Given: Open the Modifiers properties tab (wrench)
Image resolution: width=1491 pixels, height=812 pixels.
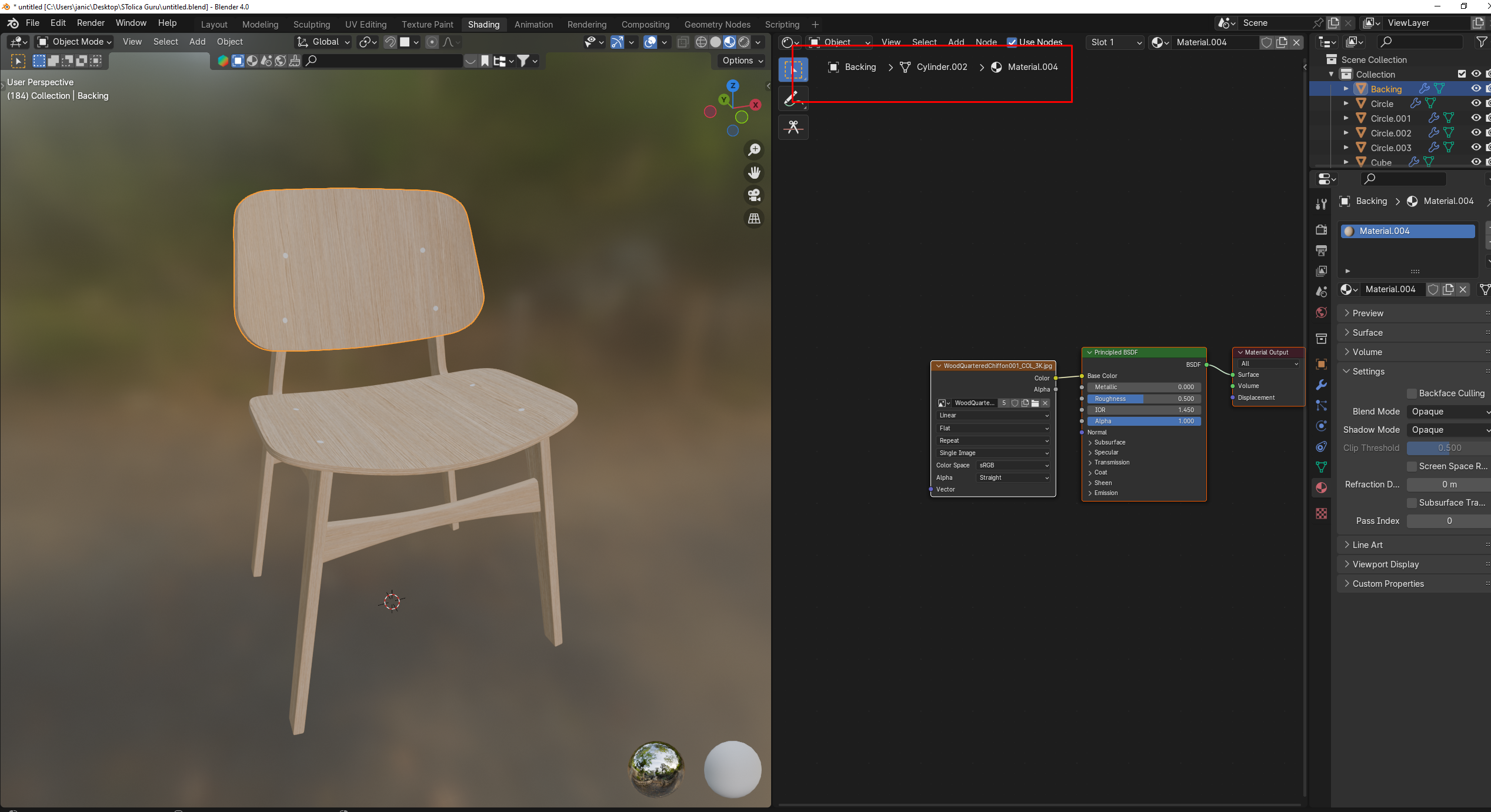Looking at the screenshot, I should pyautogui.click(x=1321, y=385).
